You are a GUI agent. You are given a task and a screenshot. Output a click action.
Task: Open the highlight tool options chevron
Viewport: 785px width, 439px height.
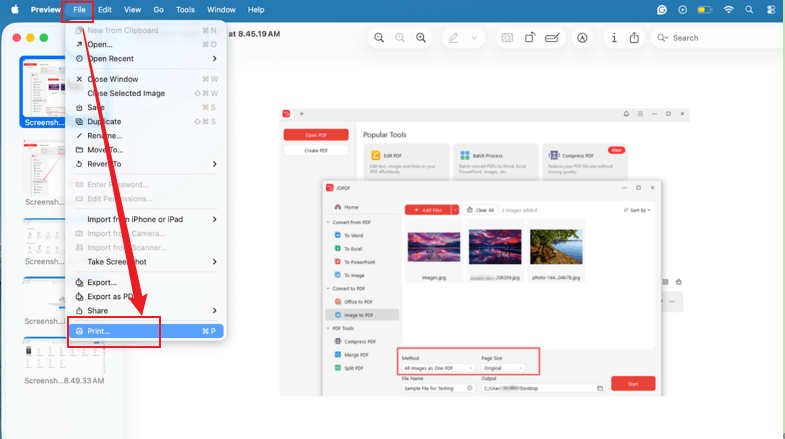click(x=474, y=38)
